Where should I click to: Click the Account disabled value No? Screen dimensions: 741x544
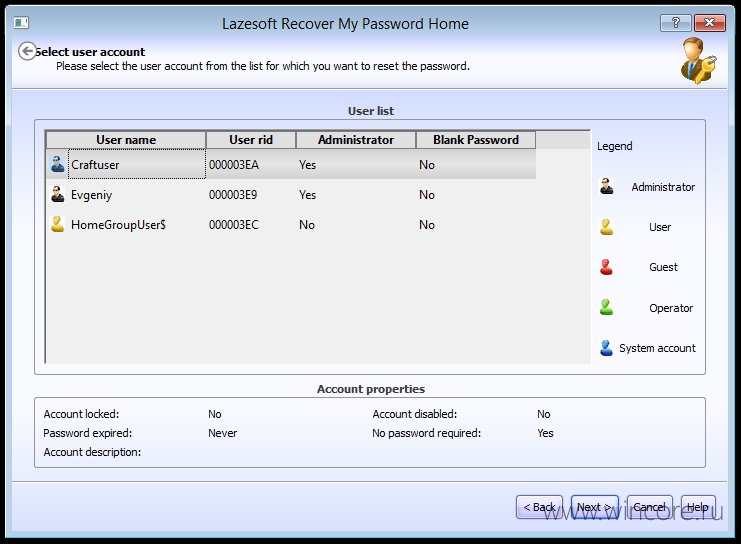click(x=543, y=414)
